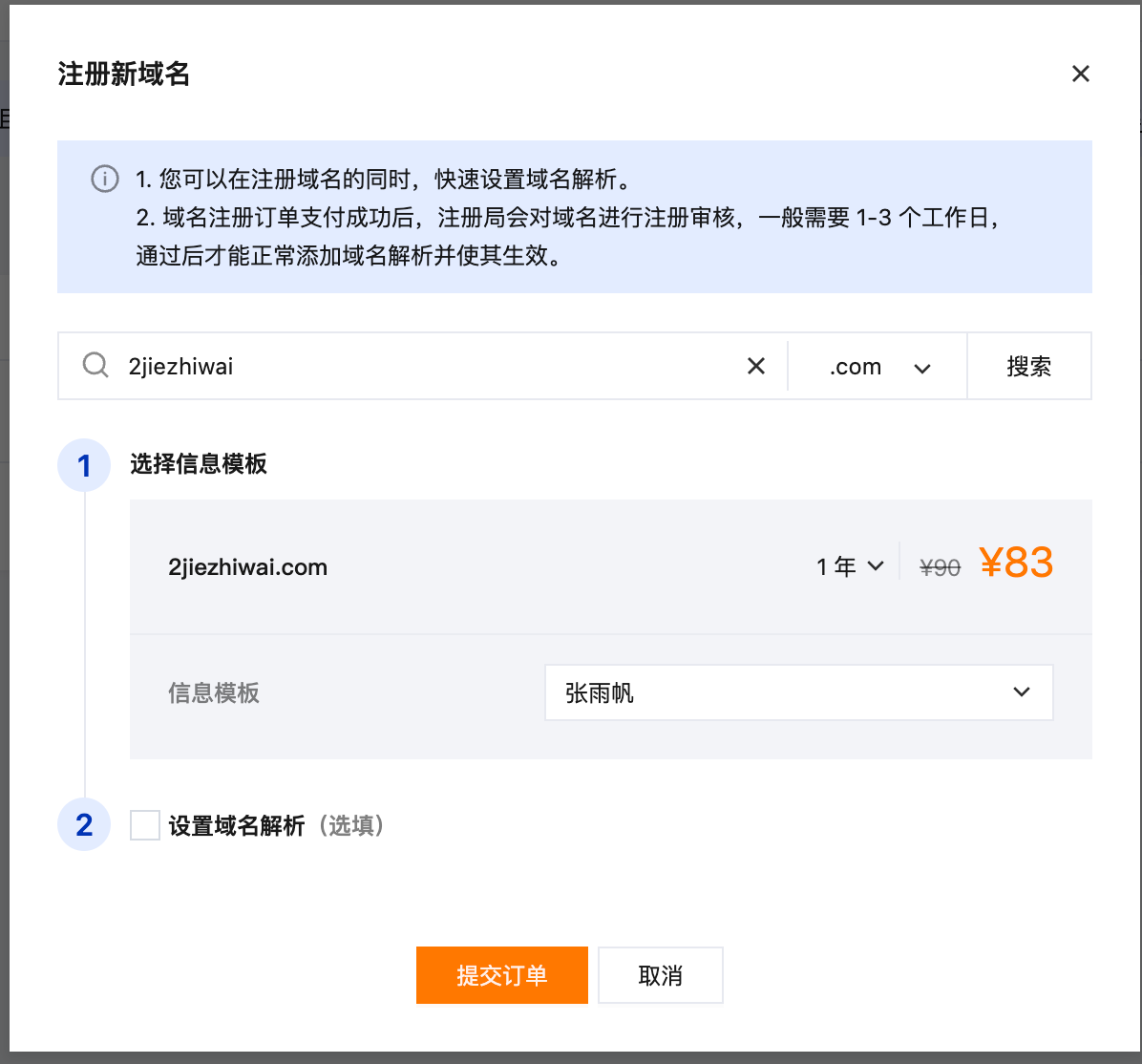Submit the order with 提交订单
This screenshot has width=1142, height=1064.
pos(501,975)
